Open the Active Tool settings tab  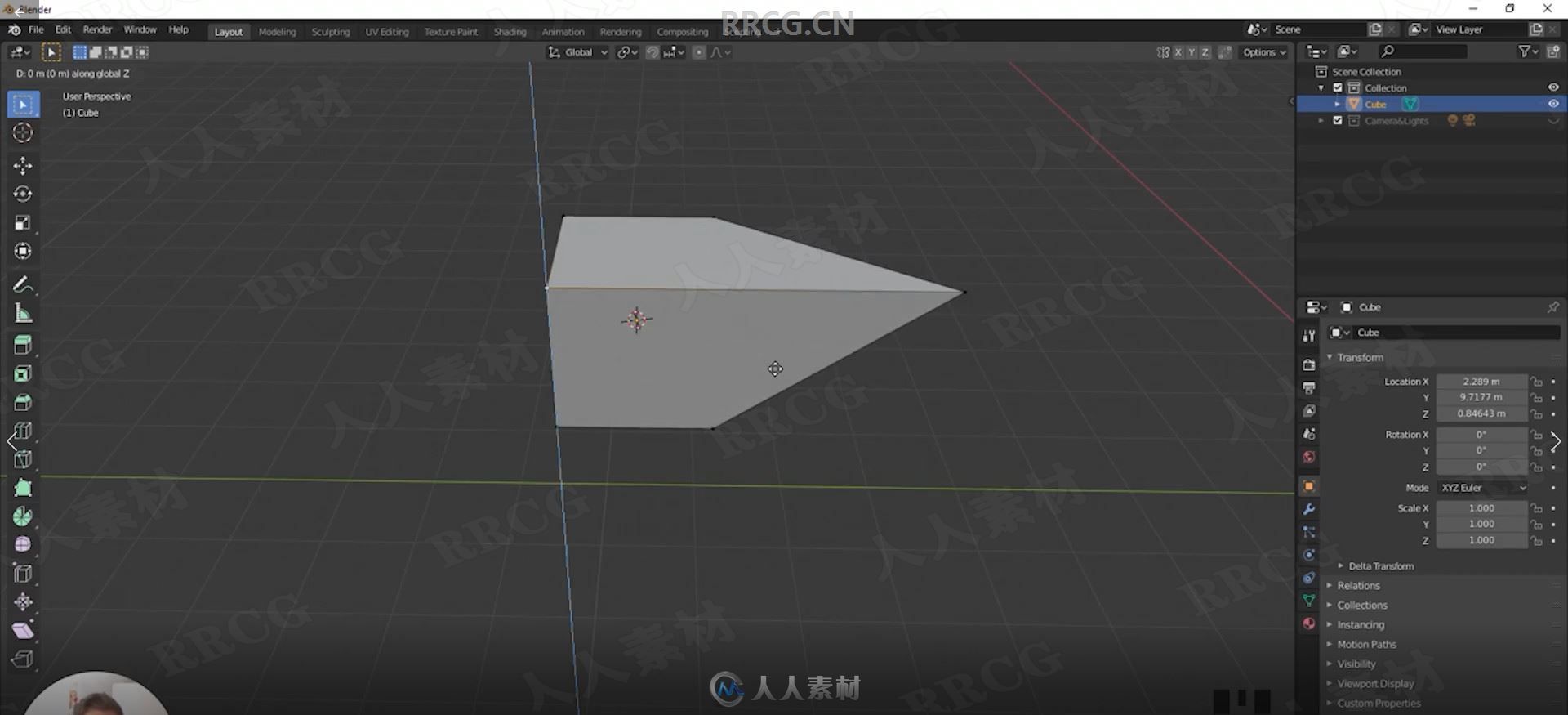coord(1309,336)
